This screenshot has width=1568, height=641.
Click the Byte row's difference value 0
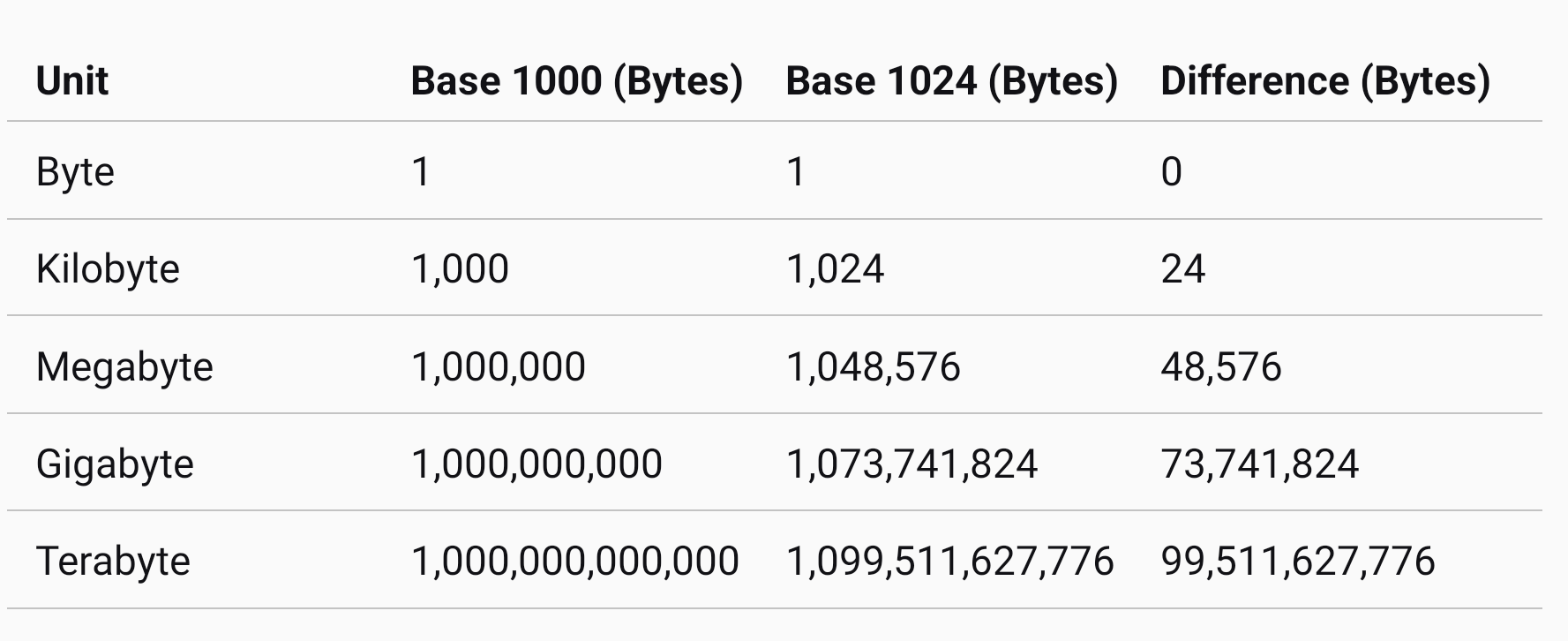click(x=1171, y=171)
